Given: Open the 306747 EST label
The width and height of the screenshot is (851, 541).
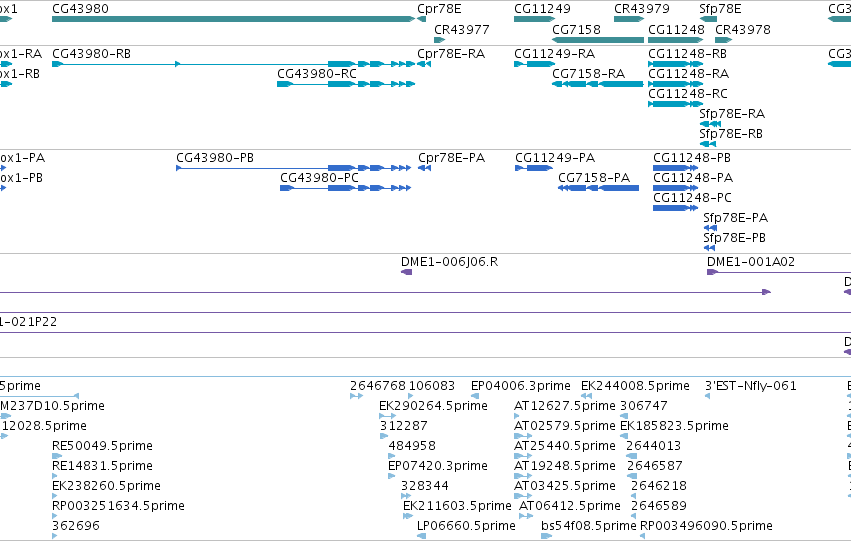Looking at the screenshot, I should tap(644, 406).
